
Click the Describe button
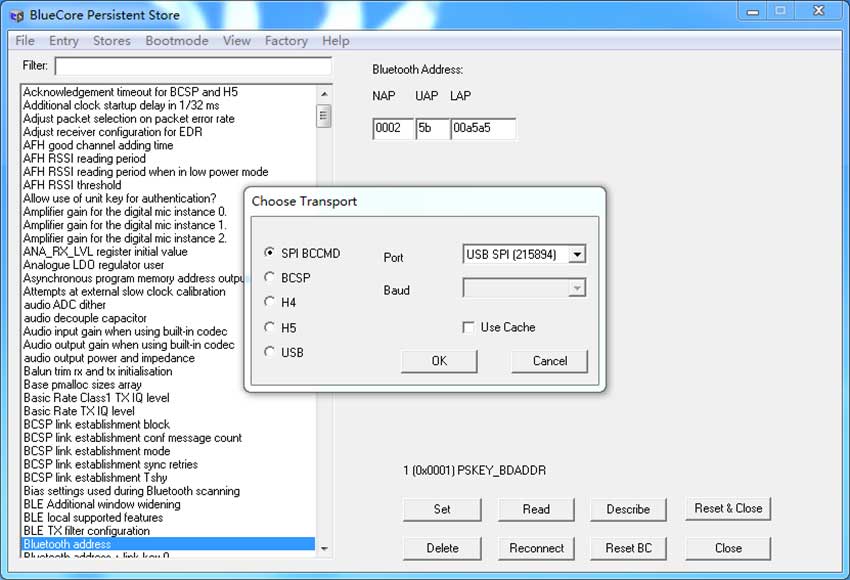[x=628, y=509]
